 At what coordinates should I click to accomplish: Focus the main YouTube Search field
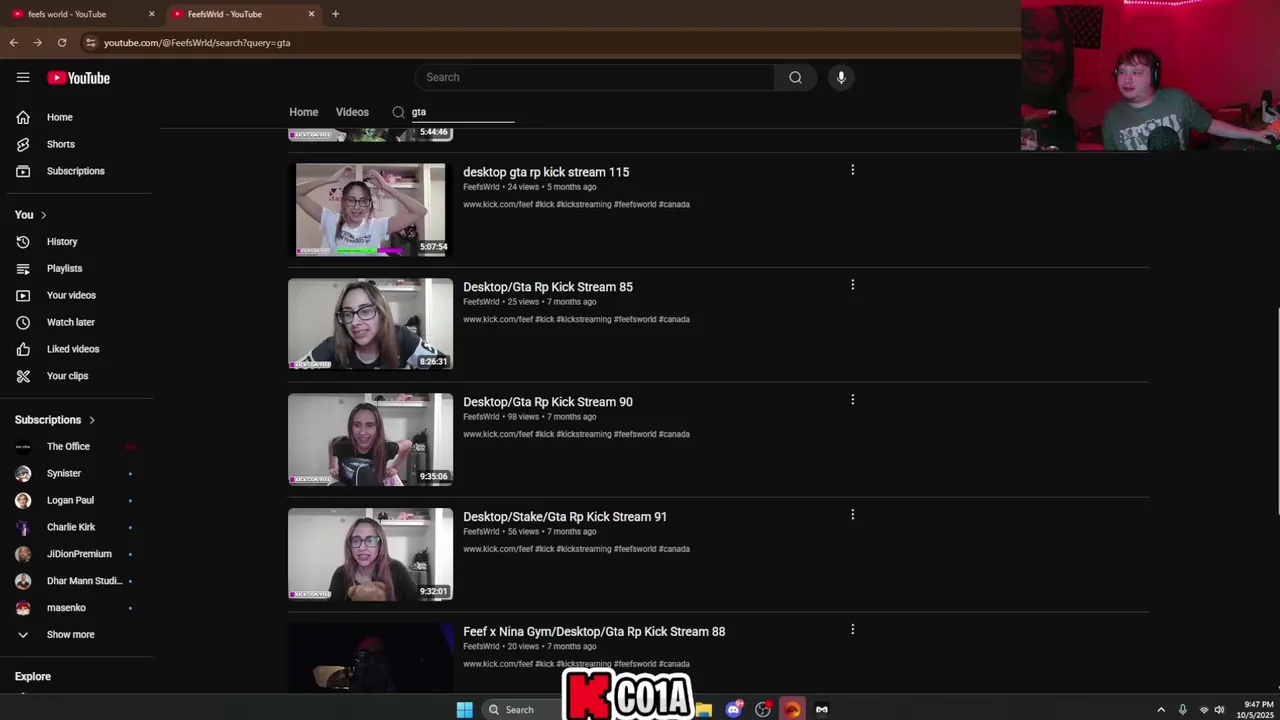[x=594, y=77]
